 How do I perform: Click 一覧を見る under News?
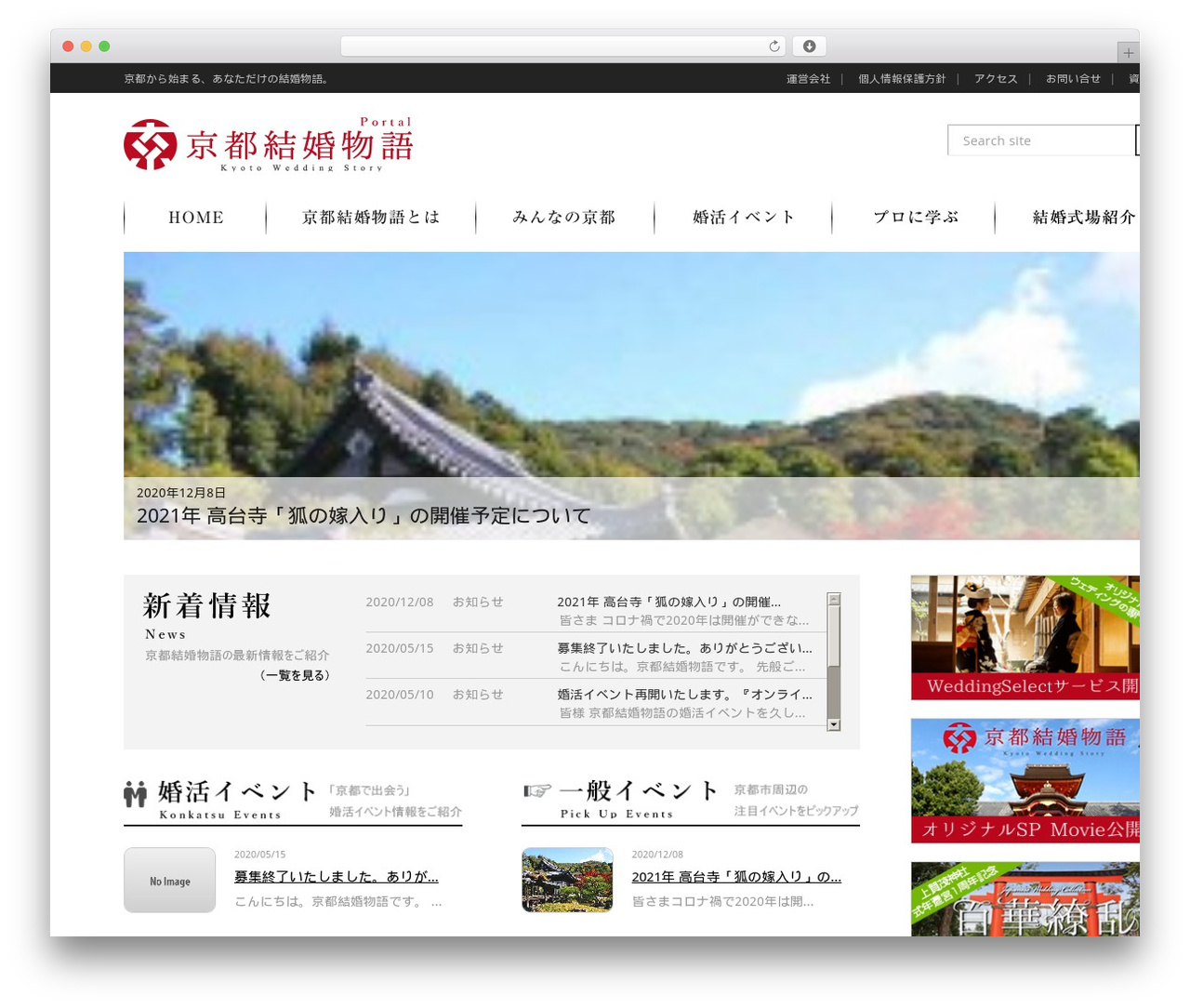(295, 675)
